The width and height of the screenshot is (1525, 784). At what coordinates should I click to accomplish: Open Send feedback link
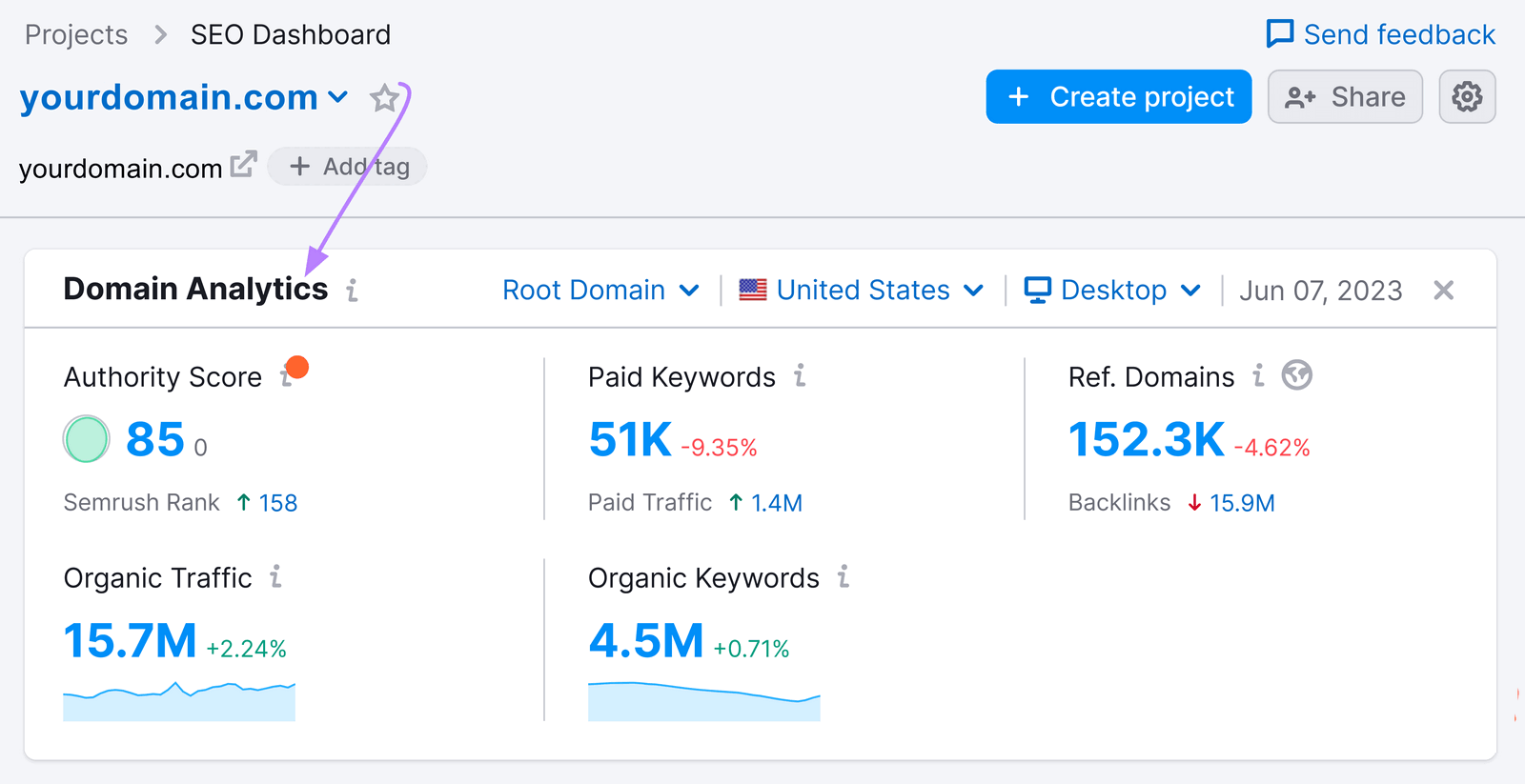click(1381, 35)
